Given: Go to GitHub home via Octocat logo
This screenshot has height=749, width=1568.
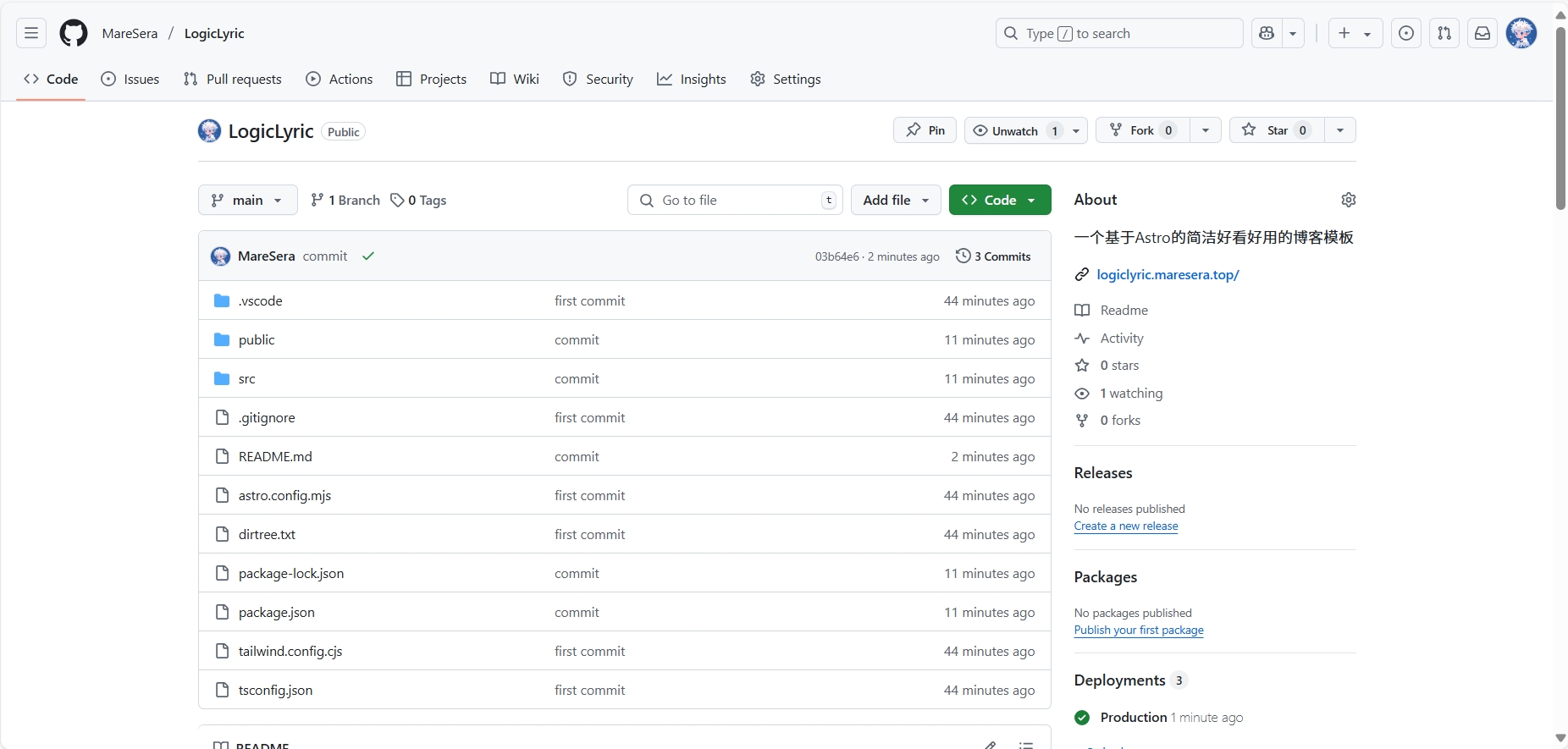Looking at the screenshot, I should (74, 33).
